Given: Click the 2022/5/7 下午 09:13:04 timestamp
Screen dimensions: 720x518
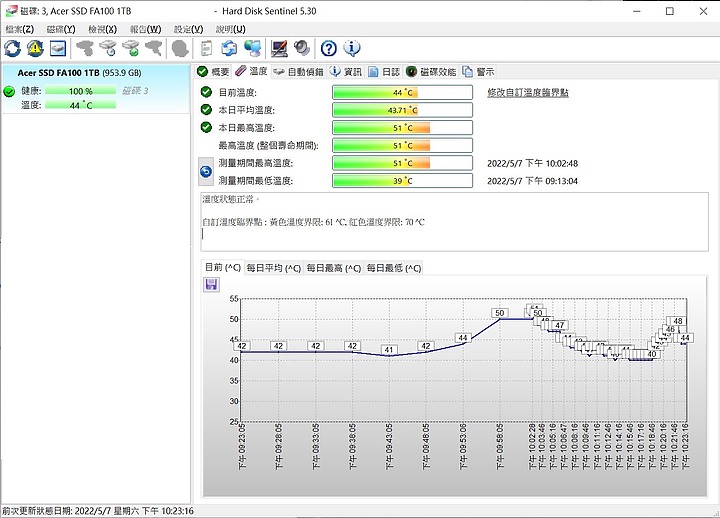Looking at the screenshot, I should coord(532,181).
